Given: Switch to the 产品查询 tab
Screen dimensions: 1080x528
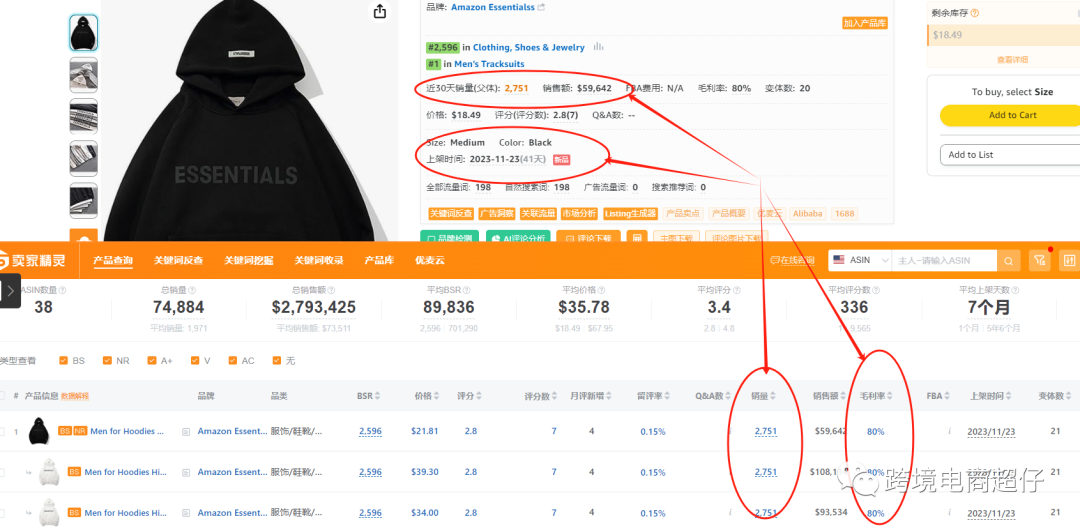Looking at the screenshot, I should [113, 260].
